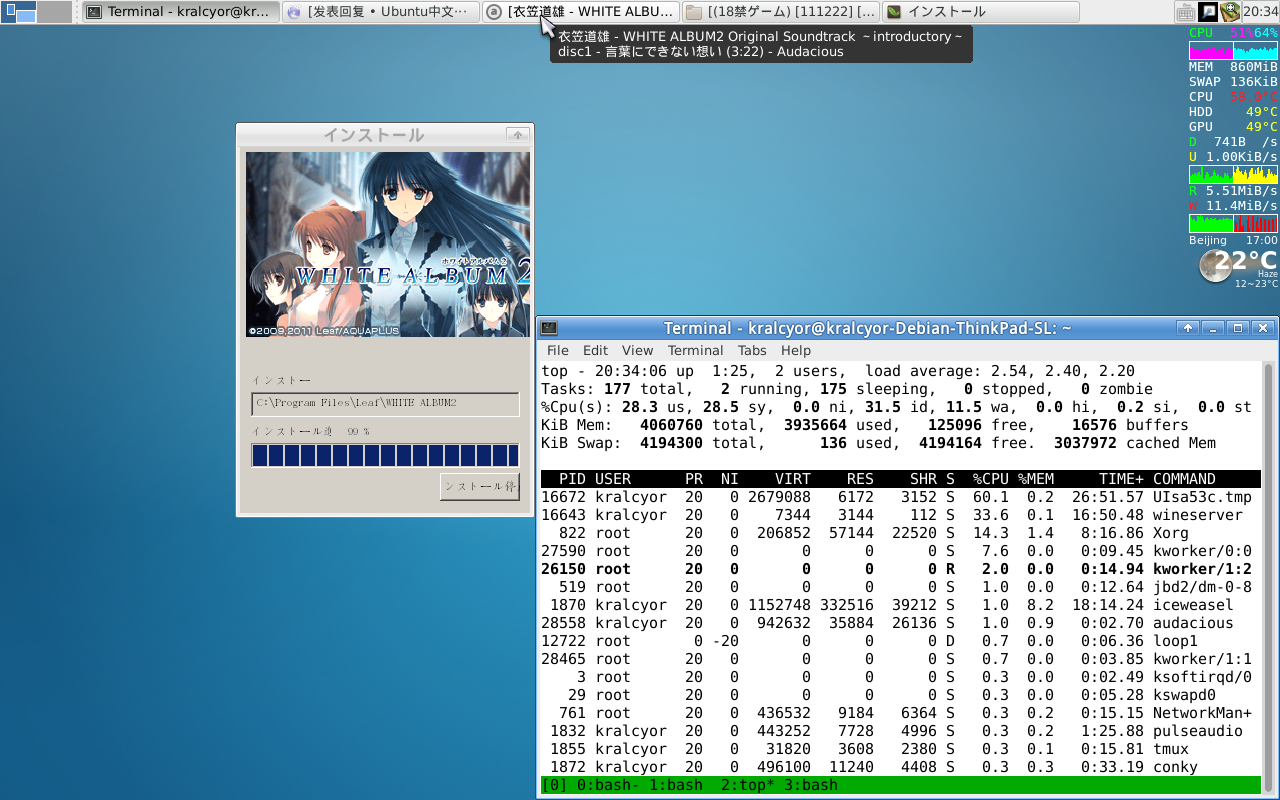Click the first workspace in pager
The height and width of the screenshot is (800, 1280).
pyautogui.click(x=19, y=12)
